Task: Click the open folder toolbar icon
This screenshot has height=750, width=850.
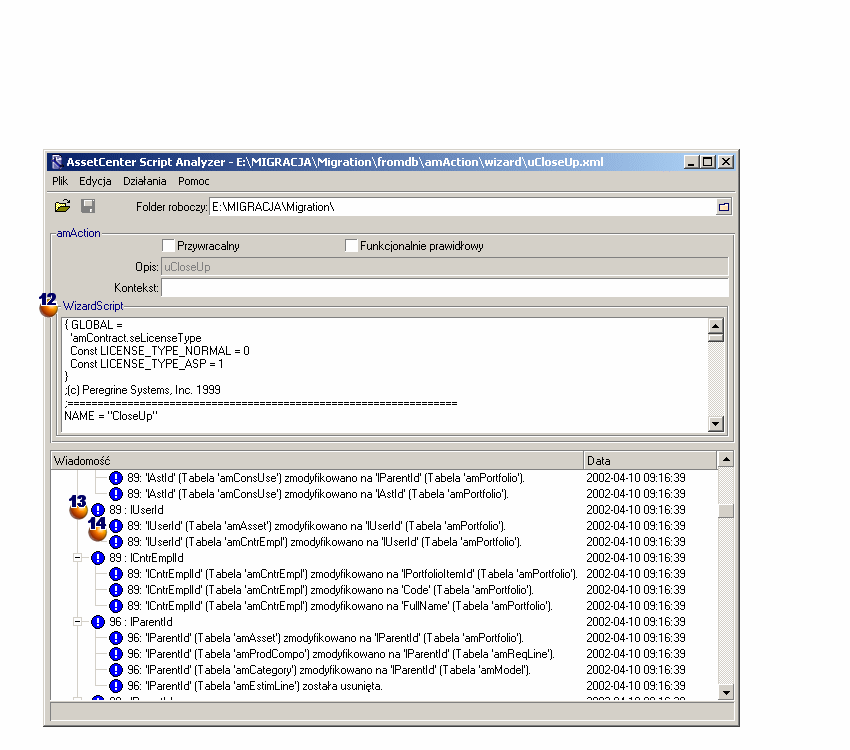Action: tap(63, 206)
